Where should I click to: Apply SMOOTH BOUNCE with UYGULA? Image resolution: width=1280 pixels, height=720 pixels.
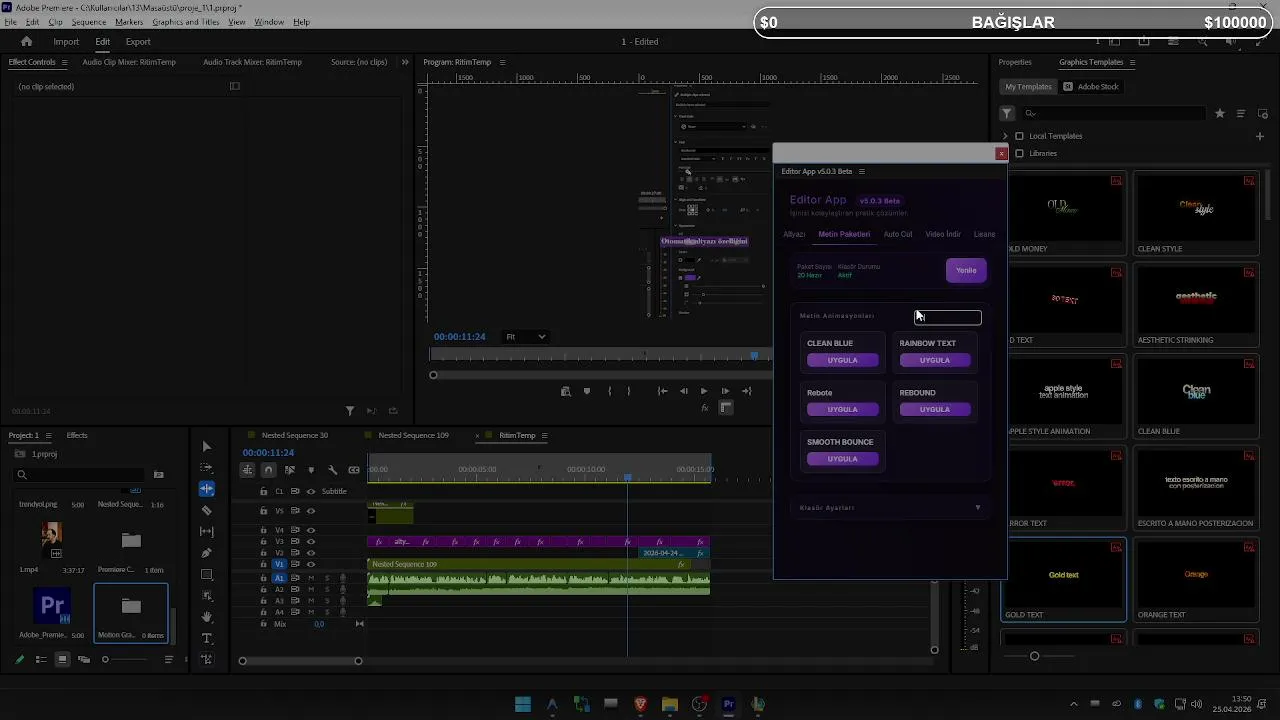pos(843,459)
